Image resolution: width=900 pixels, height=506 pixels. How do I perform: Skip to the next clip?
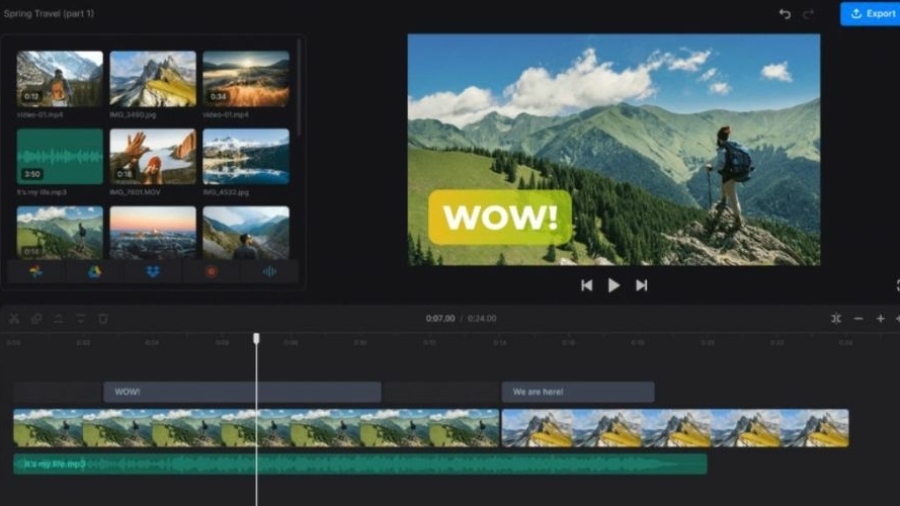[641, 285]
